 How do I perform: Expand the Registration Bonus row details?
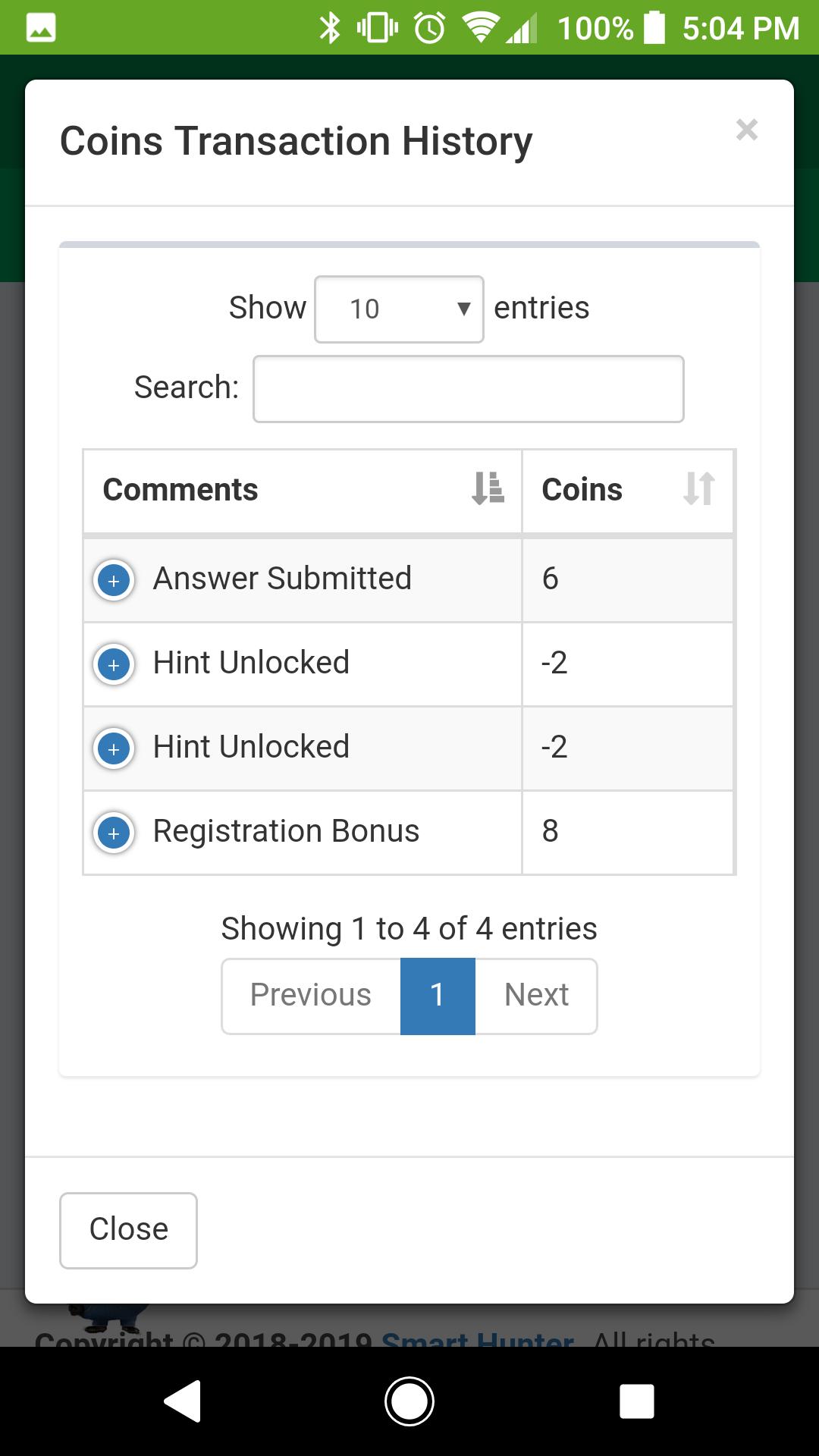pos(114,833)
